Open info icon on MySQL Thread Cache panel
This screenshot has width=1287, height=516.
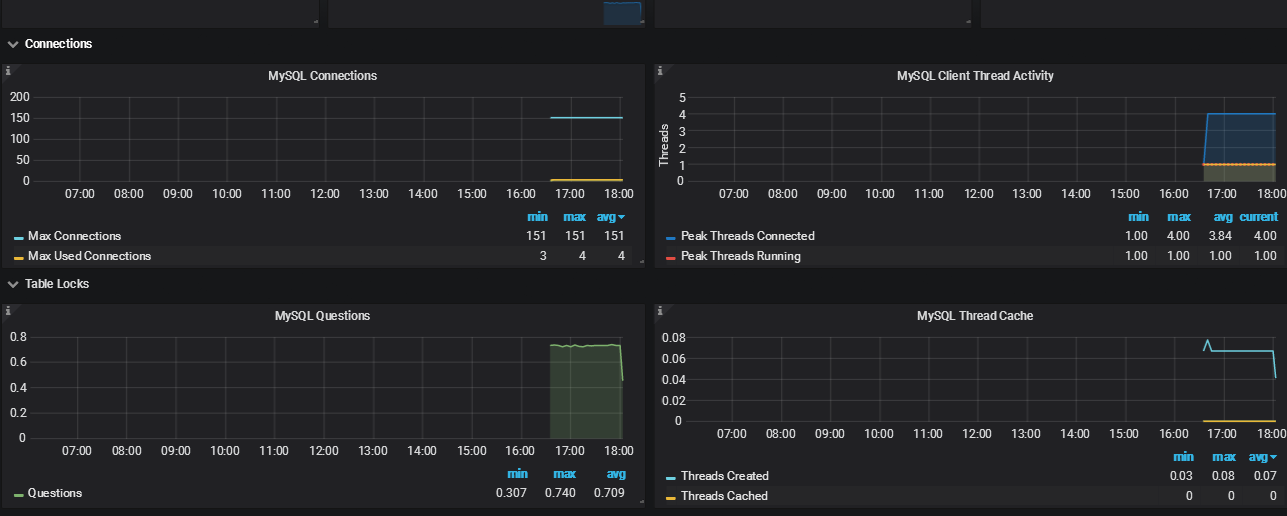pos(660,311)
